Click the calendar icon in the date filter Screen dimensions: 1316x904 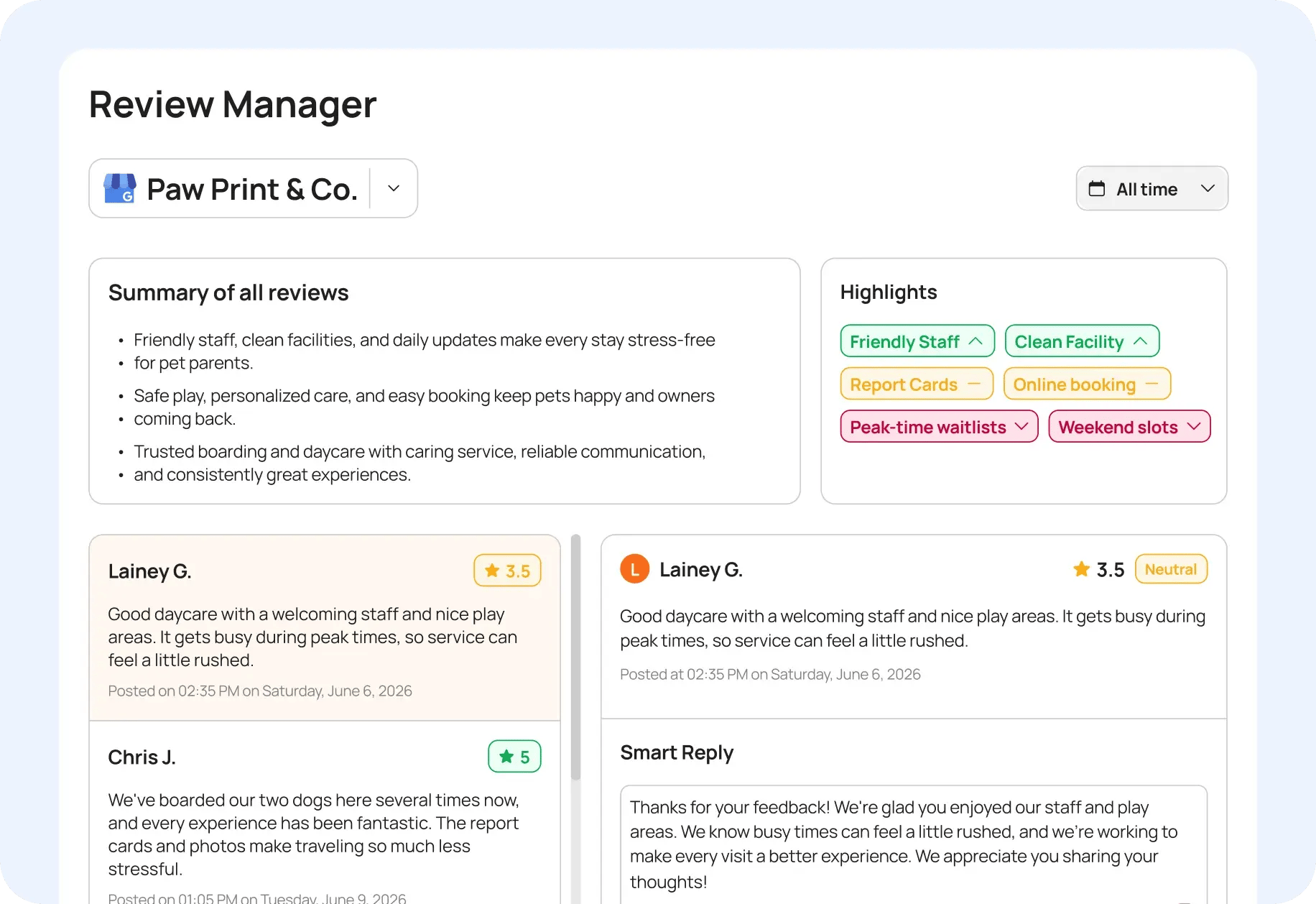[1096, 189]
